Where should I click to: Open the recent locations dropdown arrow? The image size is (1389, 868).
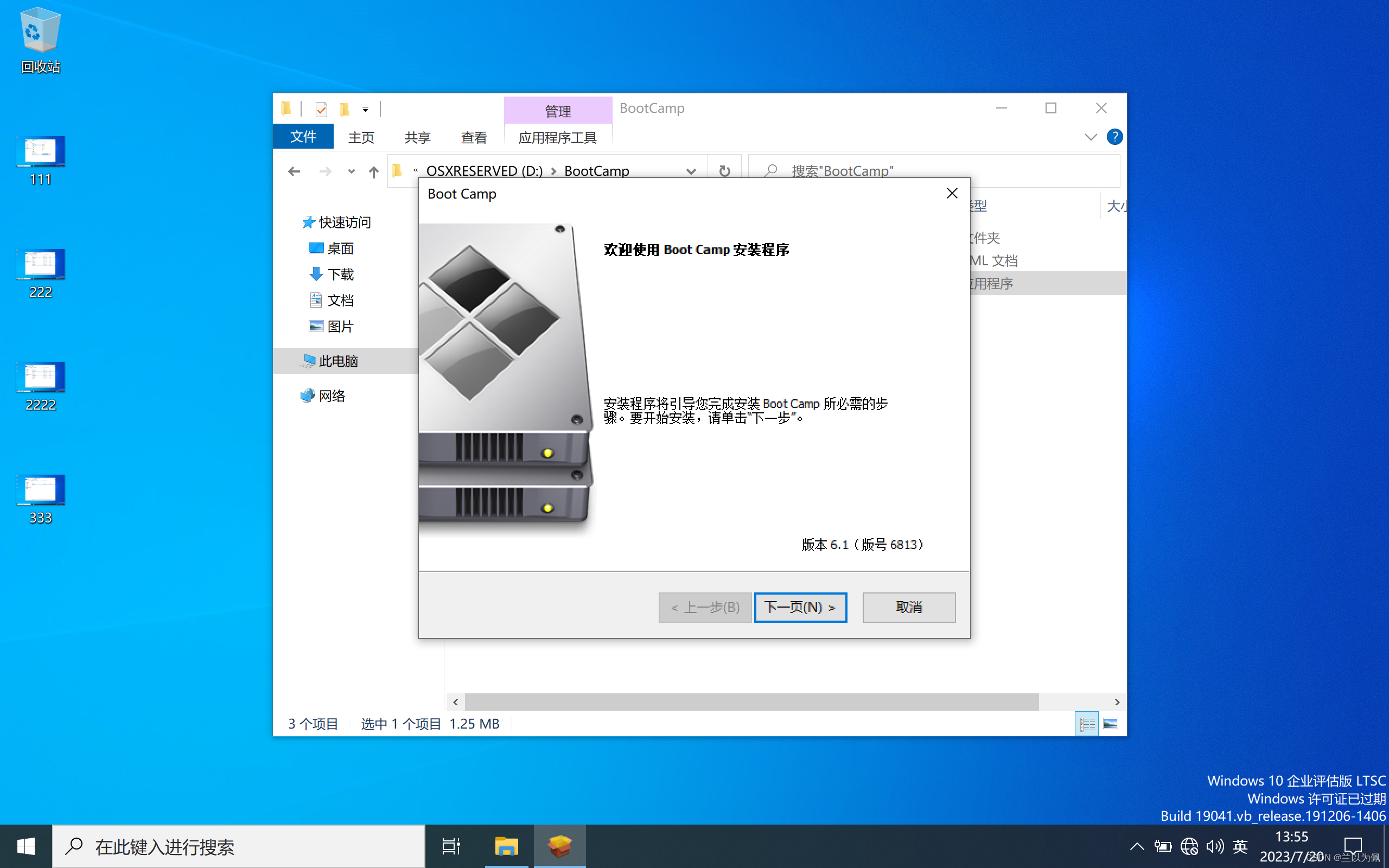351,171
